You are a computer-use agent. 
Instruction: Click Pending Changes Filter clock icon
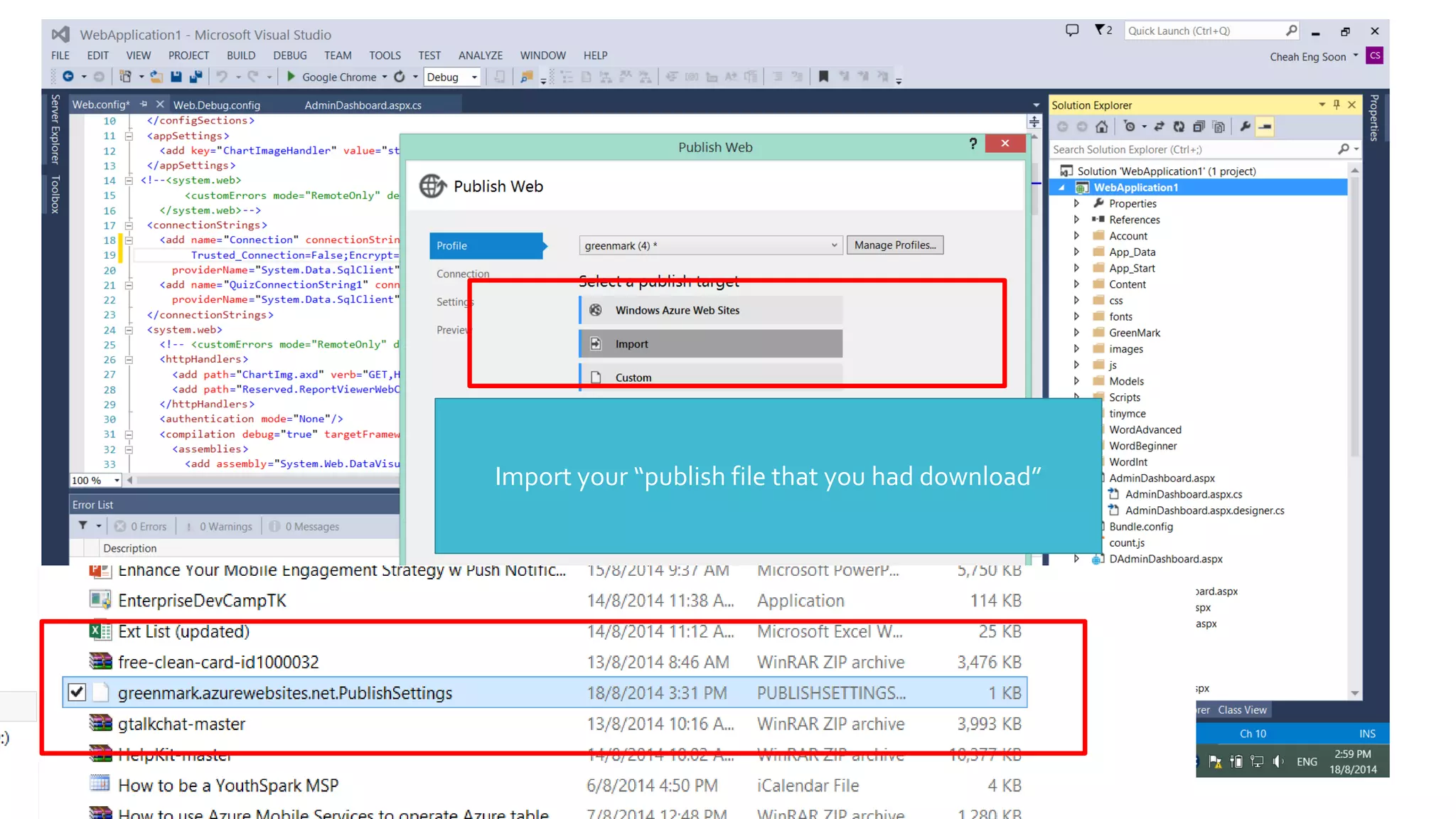tap(1129, 127)
